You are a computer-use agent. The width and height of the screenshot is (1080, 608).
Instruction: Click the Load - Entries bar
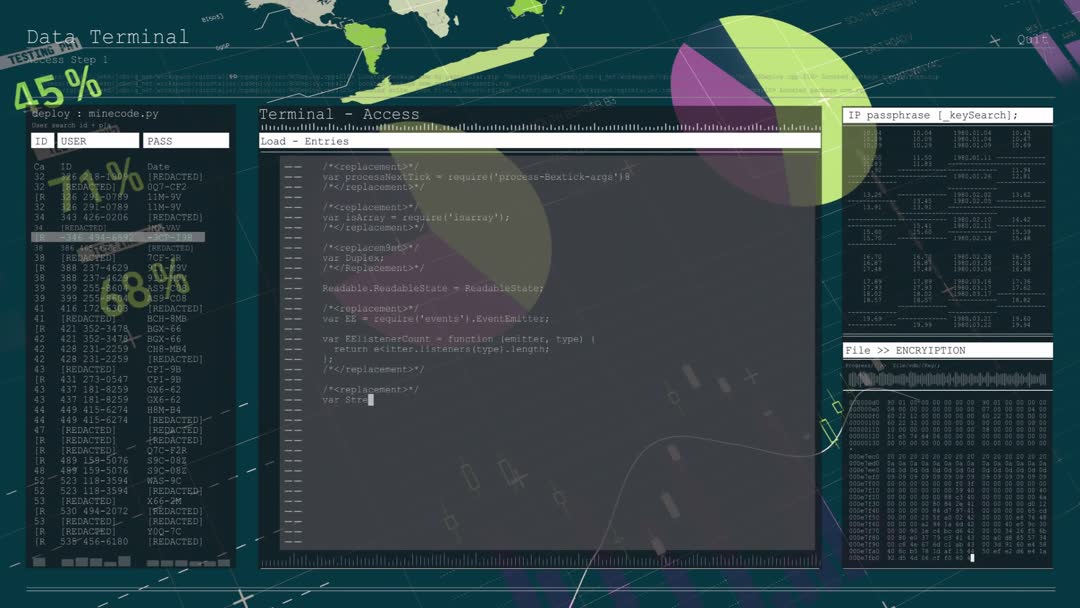click(x=539, y=142)
